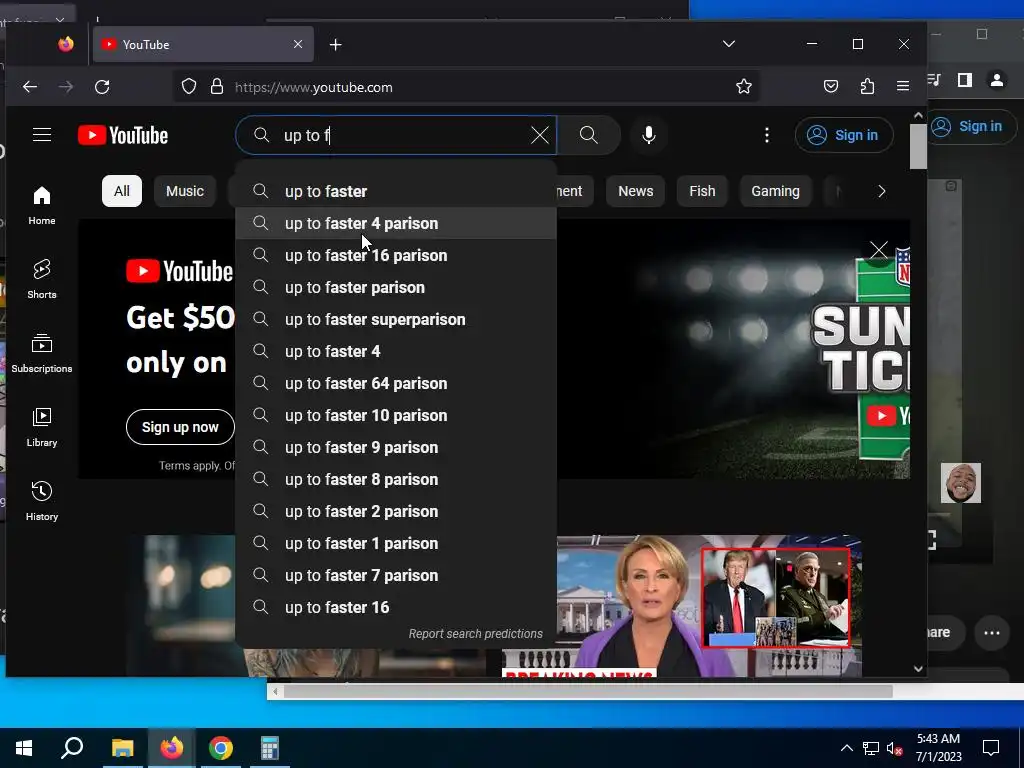Save page to Pocket
The width and height of the screenshot is (1024, 768).
pyautogui.click(x=831, y=86)
